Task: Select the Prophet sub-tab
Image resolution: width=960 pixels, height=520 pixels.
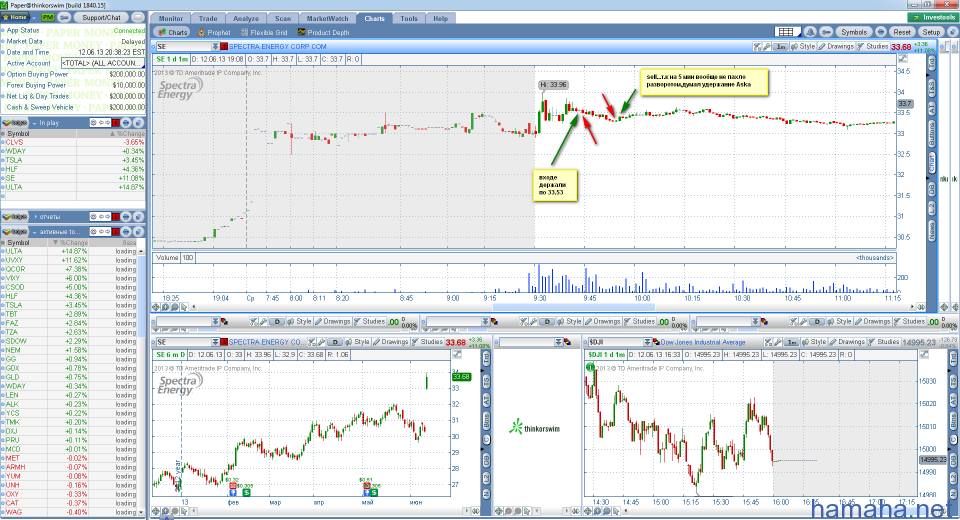Action: [214, 32]
